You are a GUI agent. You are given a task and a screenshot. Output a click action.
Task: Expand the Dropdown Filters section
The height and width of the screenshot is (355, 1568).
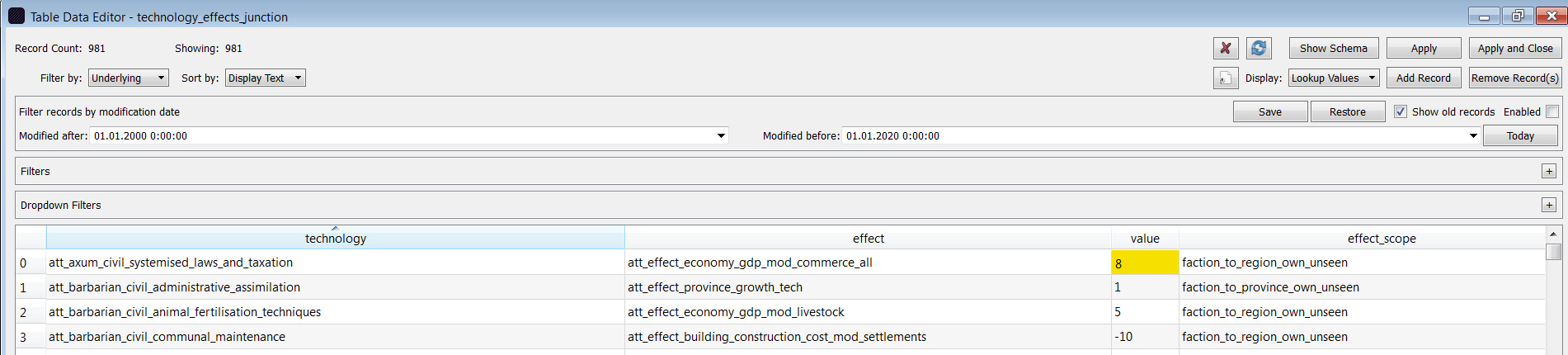(x=1549, y=205)
